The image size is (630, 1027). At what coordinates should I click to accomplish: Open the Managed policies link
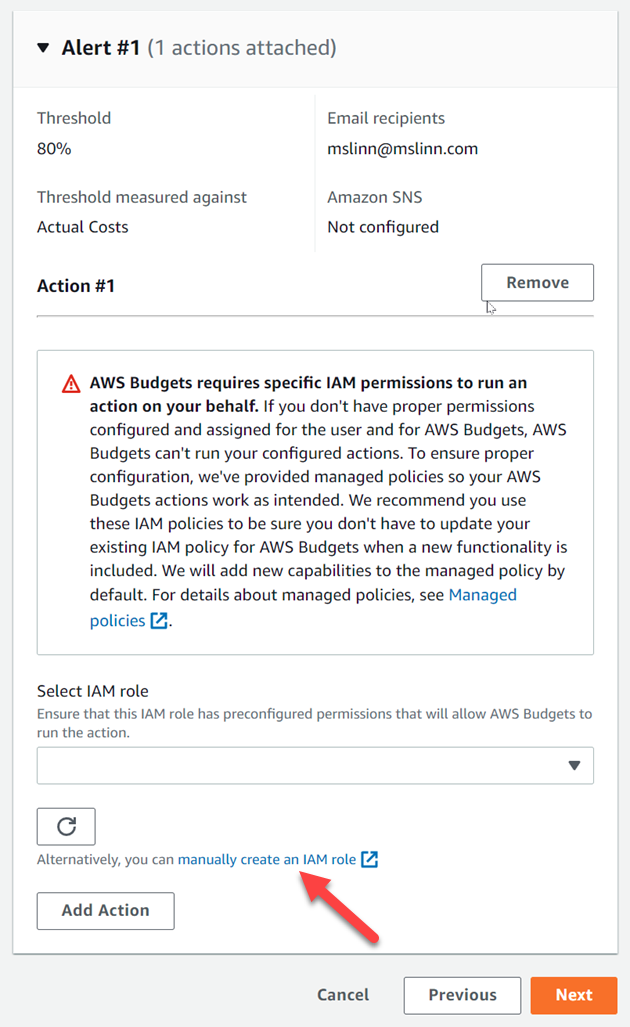click(482, 595)
